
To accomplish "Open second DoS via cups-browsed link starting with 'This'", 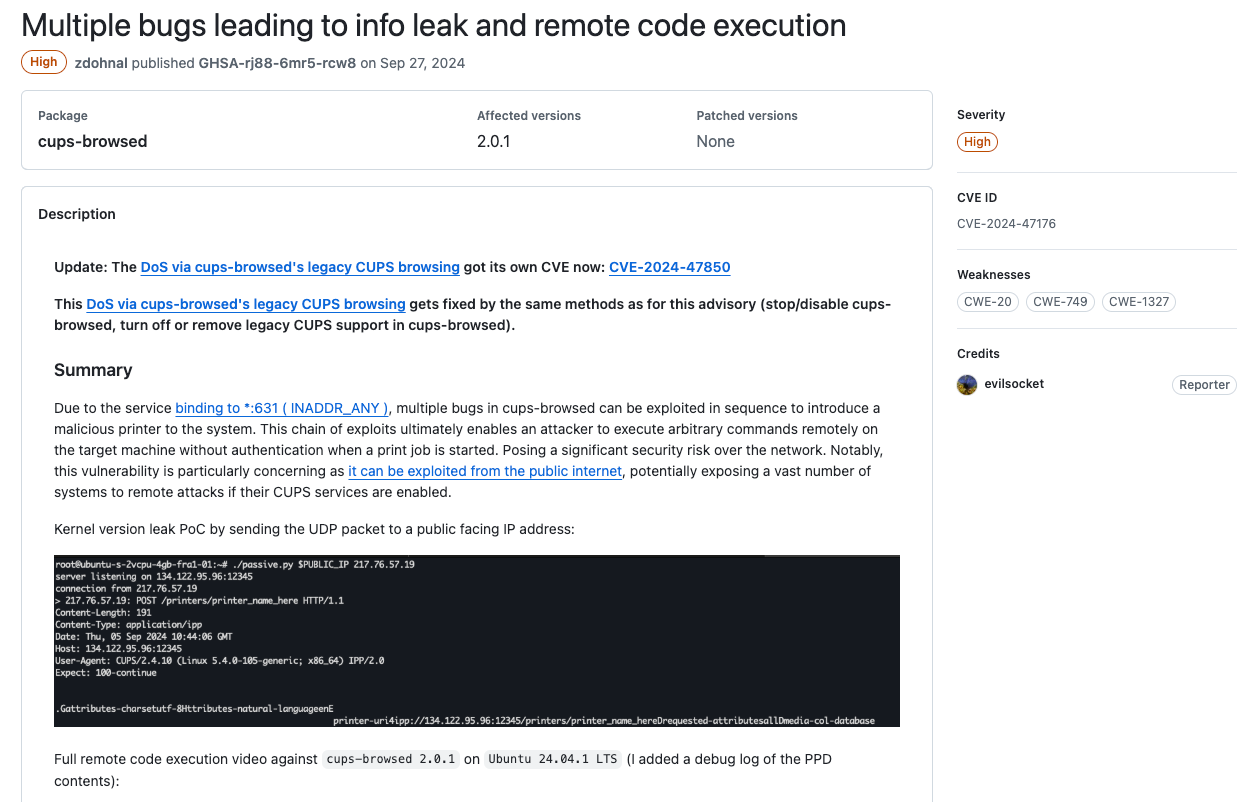I will [246, 304].
